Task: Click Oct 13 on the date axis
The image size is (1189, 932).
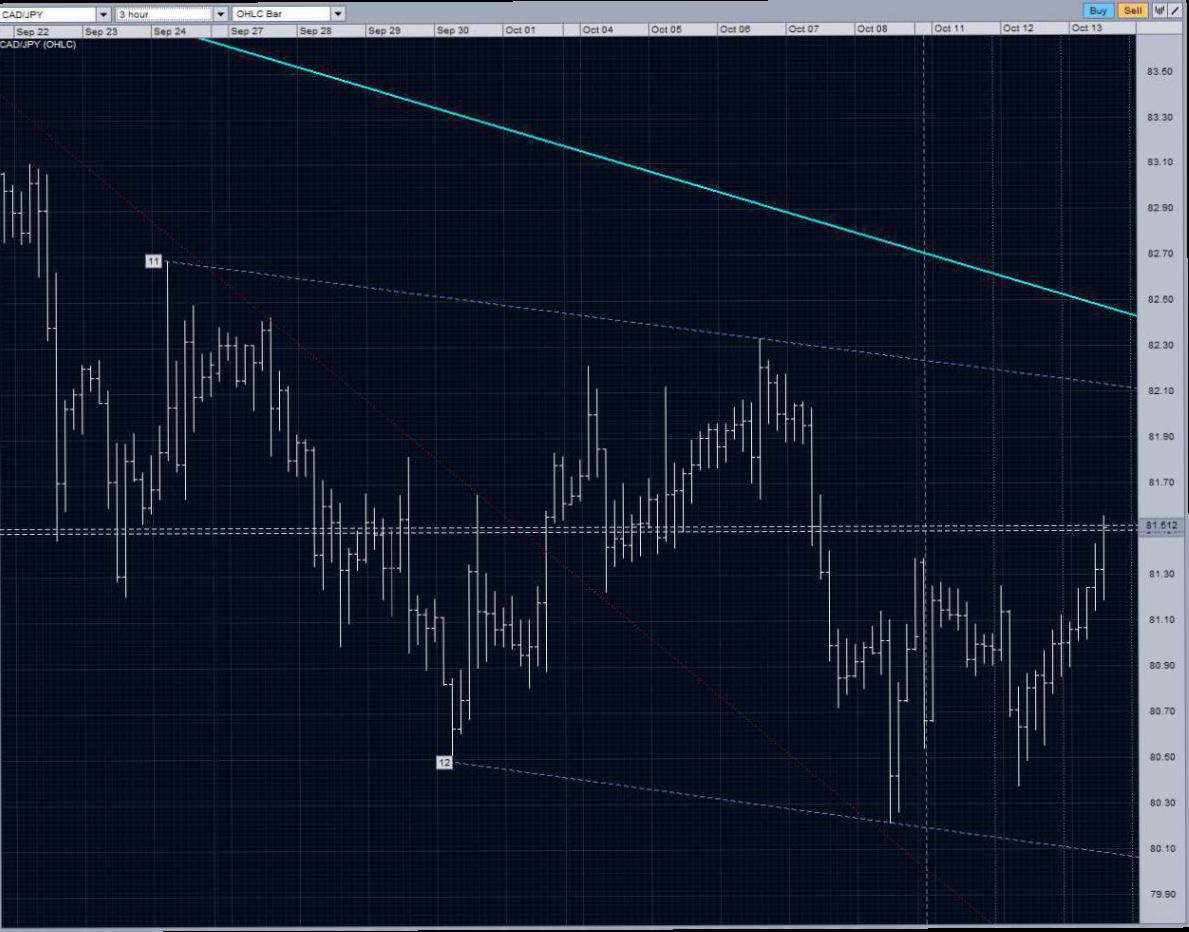Action: [x=1086, y=29]
